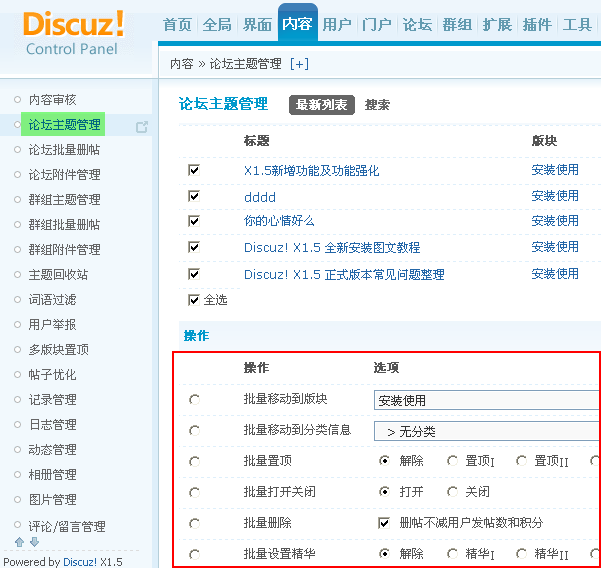The width and height of the screenshot is (601, 568).
Task: Select 置顶I radio option
Action: point(454,461)
